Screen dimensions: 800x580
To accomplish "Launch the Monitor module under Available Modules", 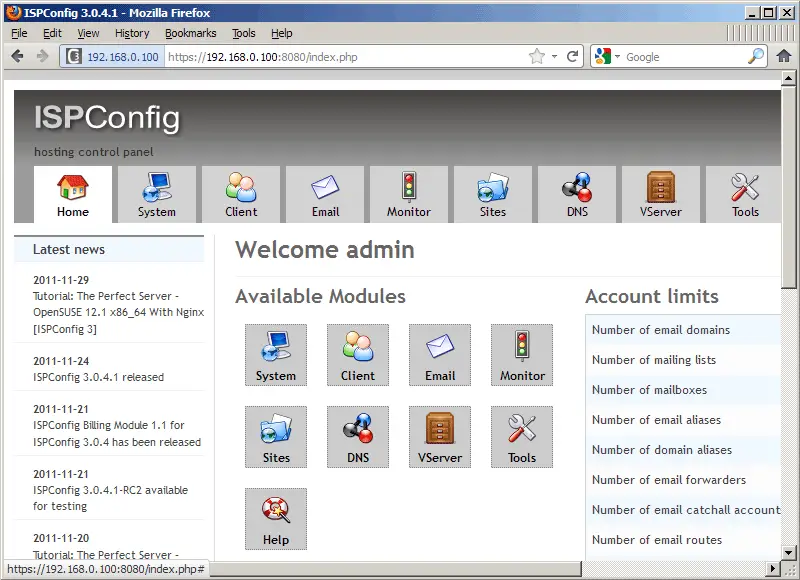I will click(x=522, y=355).
